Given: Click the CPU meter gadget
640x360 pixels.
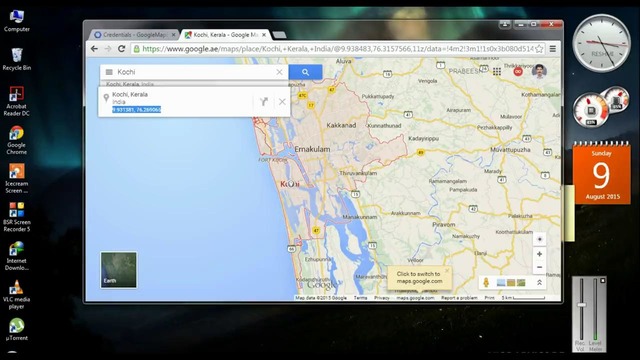Looking at the screenshot, I should 591,110.
